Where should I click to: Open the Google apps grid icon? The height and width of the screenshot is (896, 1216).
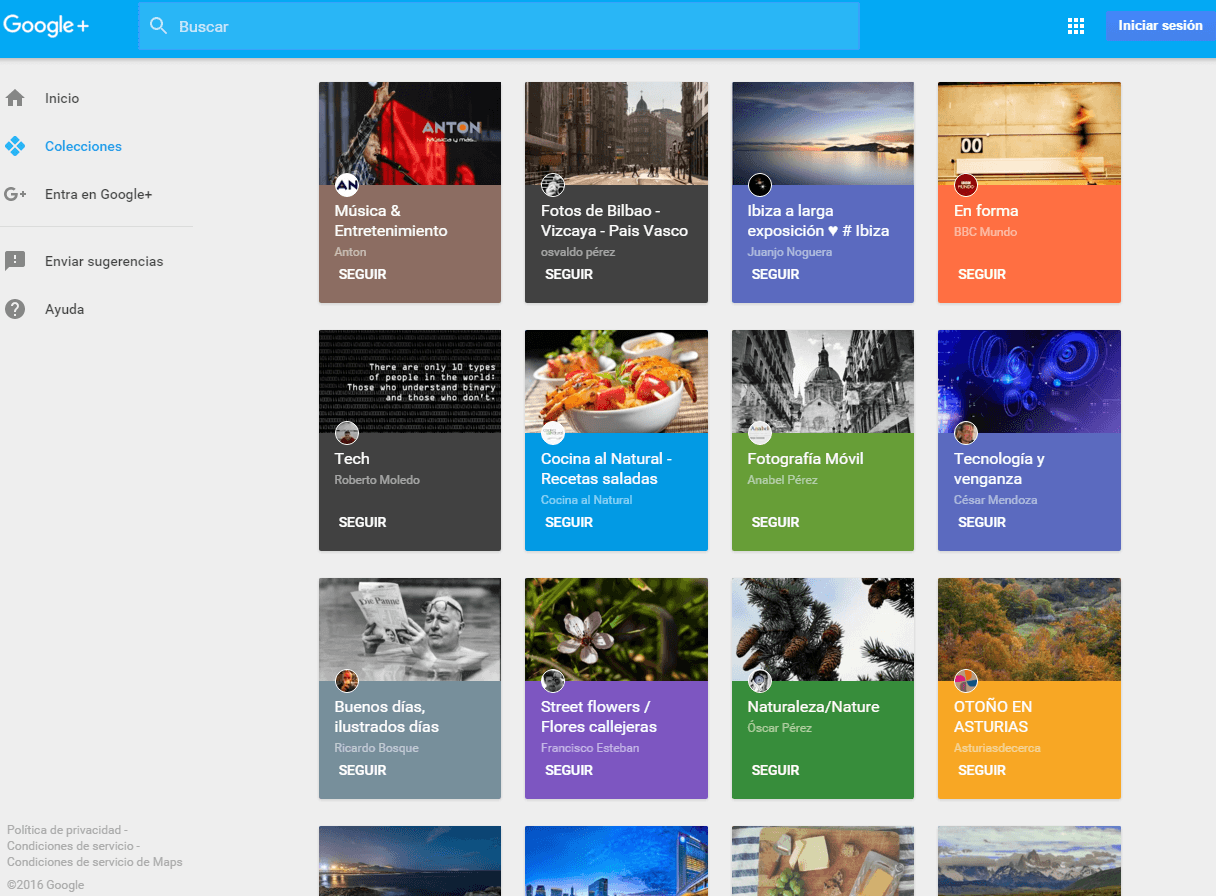[1076, 27]
